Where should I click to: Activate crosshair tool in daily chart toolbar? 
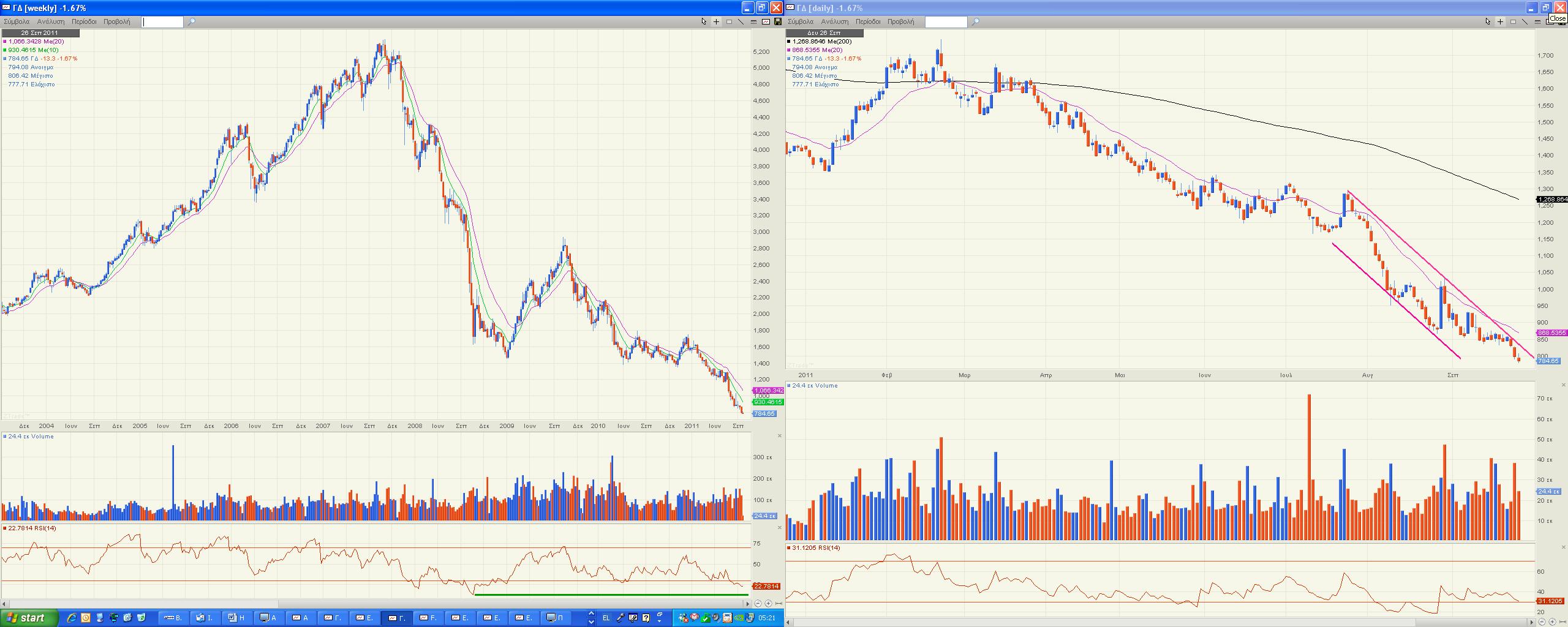(1500, 21)
